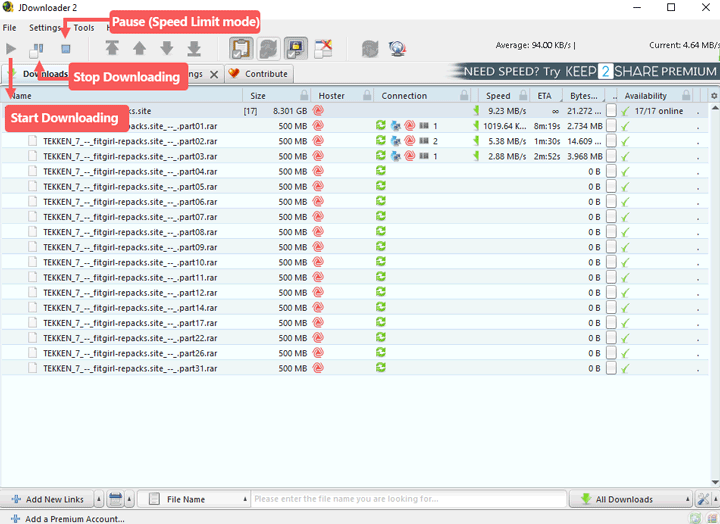Click the scrollbar up arrow
720x524 pixels.
pyautogui.click(x=714, y=107)
